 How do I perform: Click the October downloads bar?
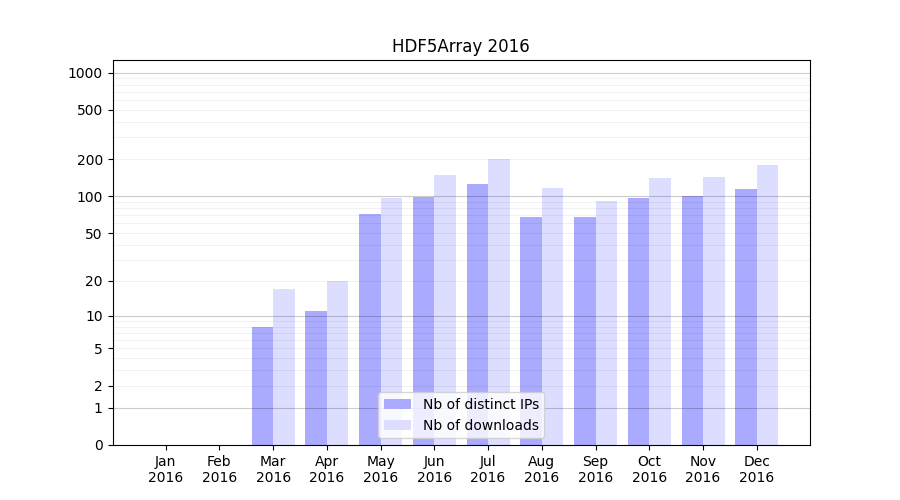tap(660, 311)
